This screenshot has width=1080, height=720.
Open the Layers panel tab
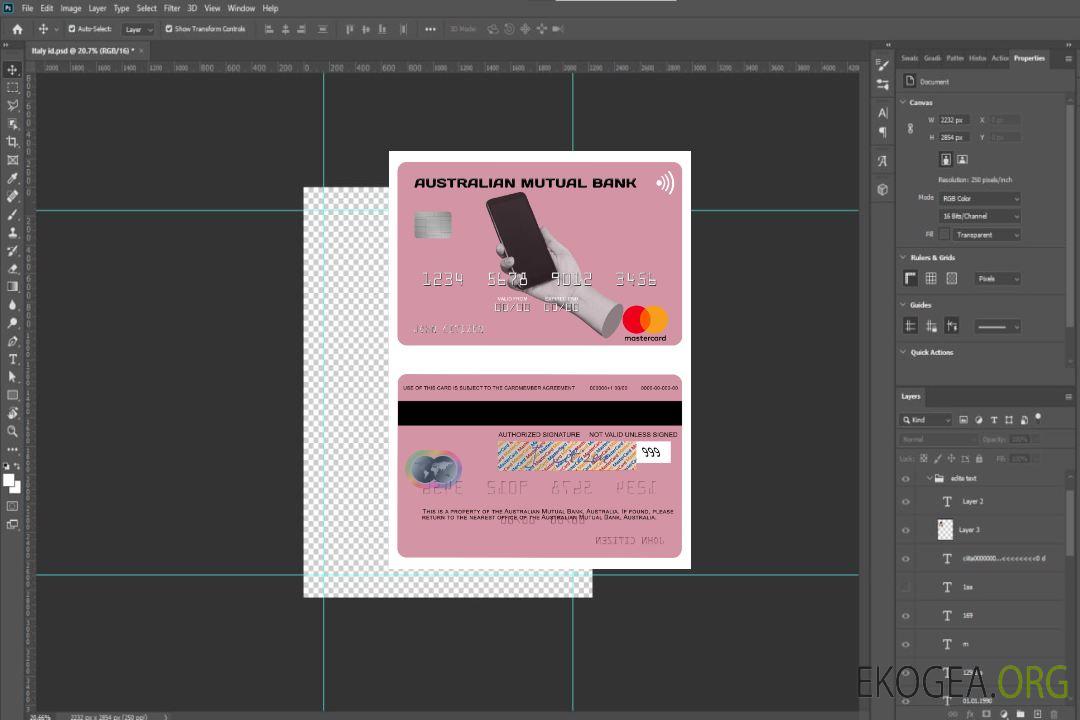[x=911, y=396]
